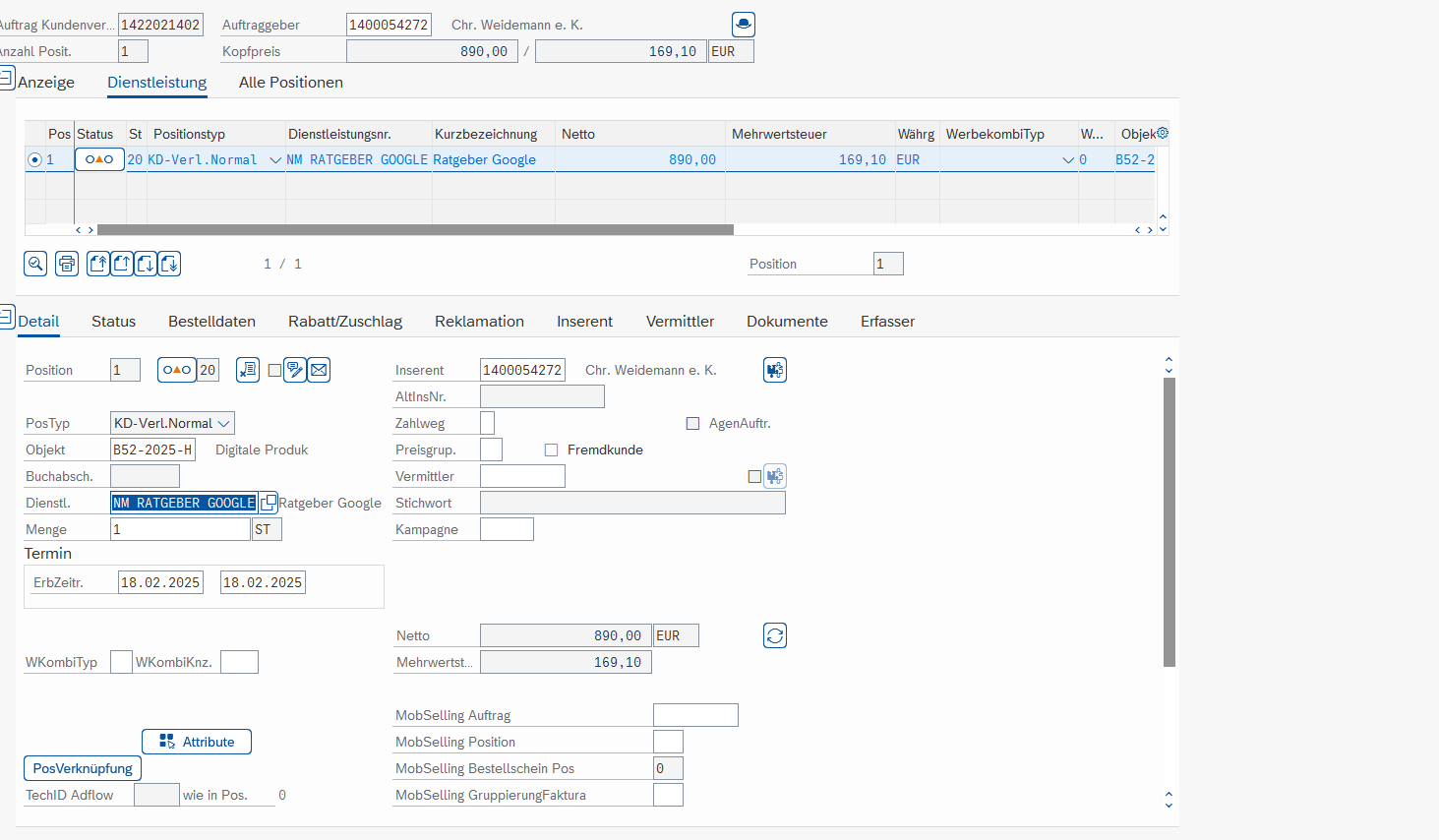Click the detail panel scroll-down arrow at bottom
Viewport: 1439px width, 840px height.
point(1169,805)
